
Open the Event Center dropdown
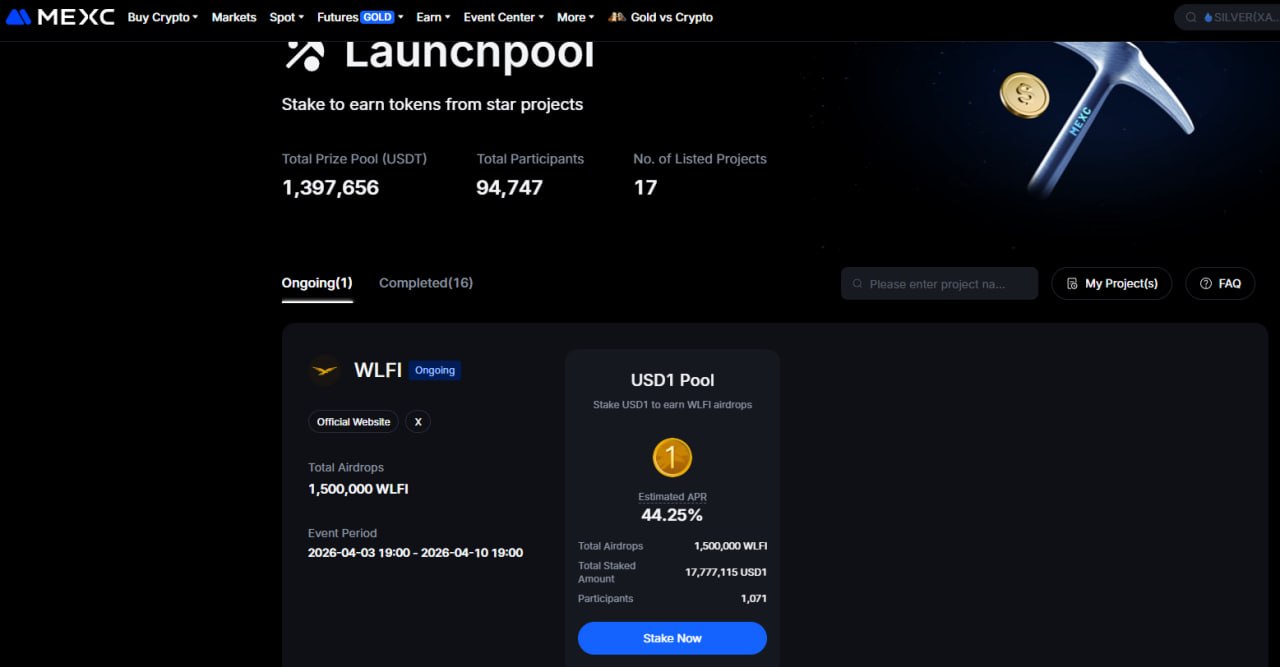503,17
